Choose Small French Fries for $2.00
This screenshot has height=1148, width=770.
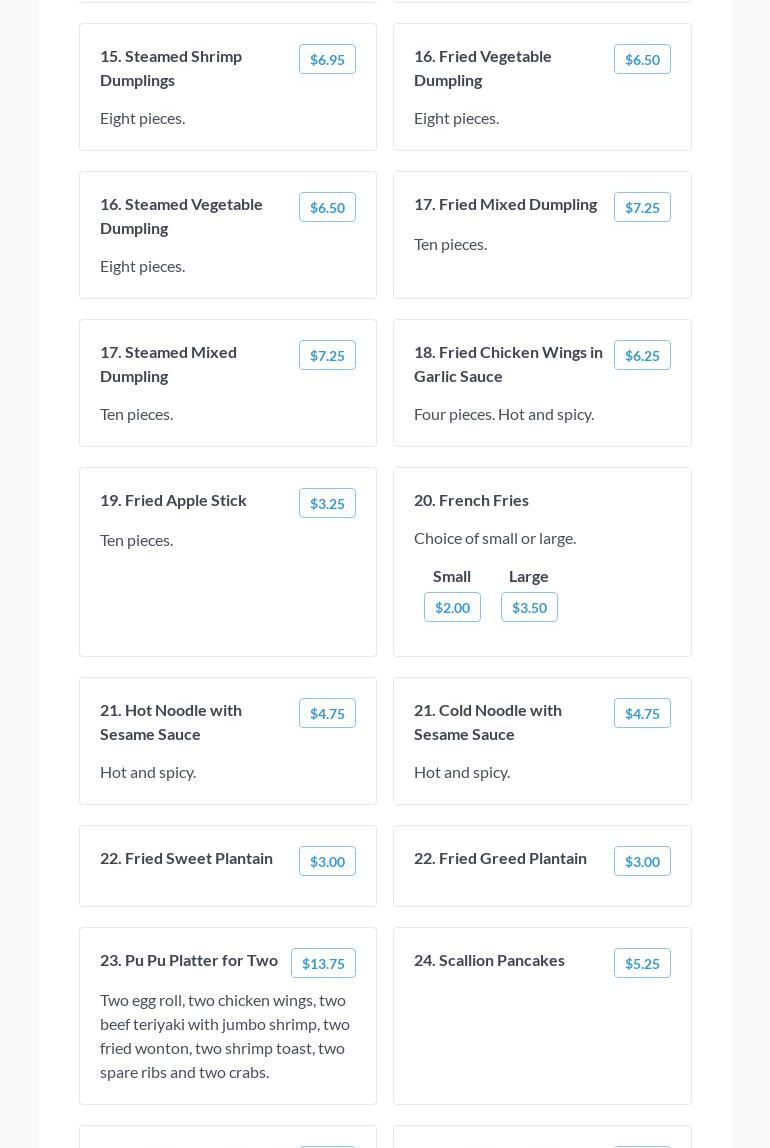pos(452,608)
